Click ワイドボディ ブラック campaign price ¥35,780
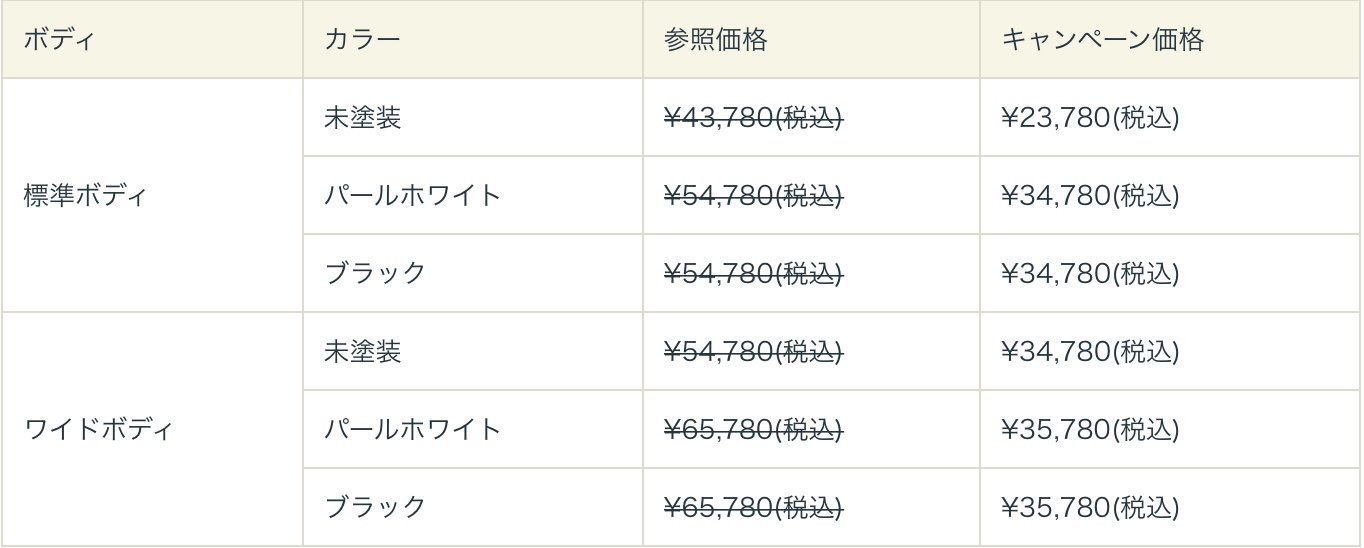This screenshot has width=1364, height=548. (x=1090, y=507)
